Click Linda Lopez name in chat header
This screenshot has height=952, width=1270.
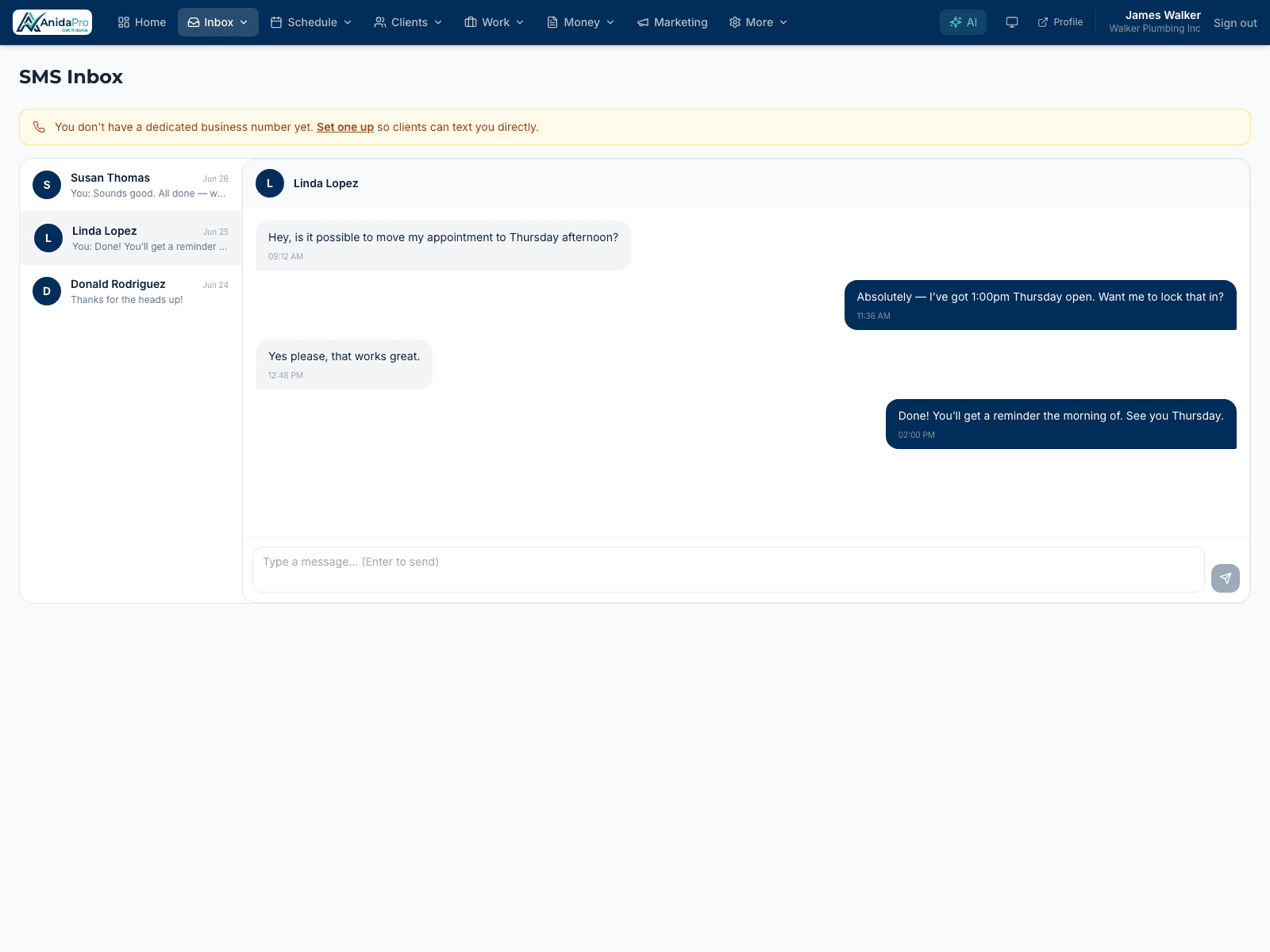(325, 183)
